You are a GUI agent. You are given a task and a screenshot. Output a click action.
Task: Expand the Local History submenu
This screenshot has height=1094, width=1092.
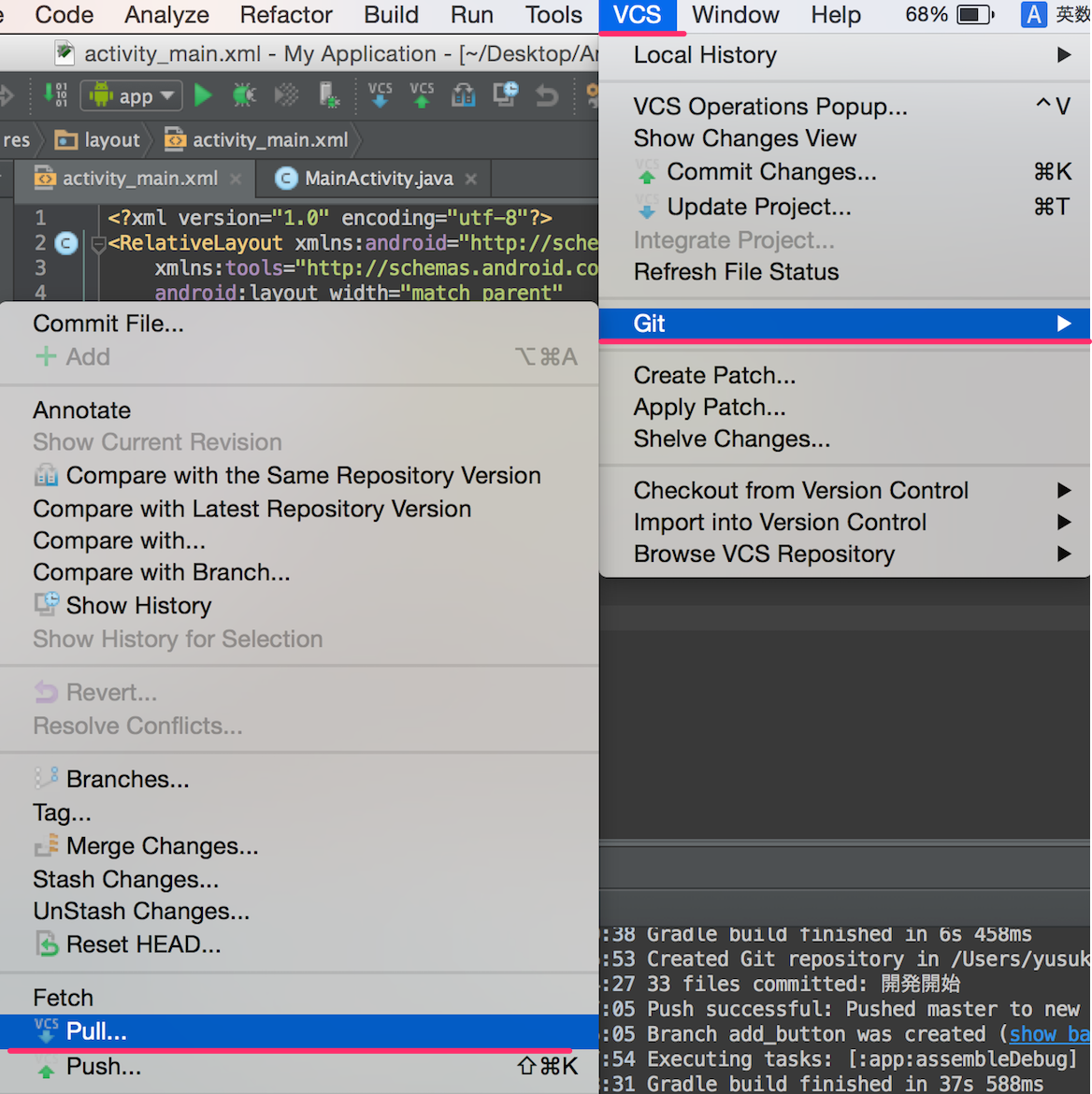(x=844, y=55)
